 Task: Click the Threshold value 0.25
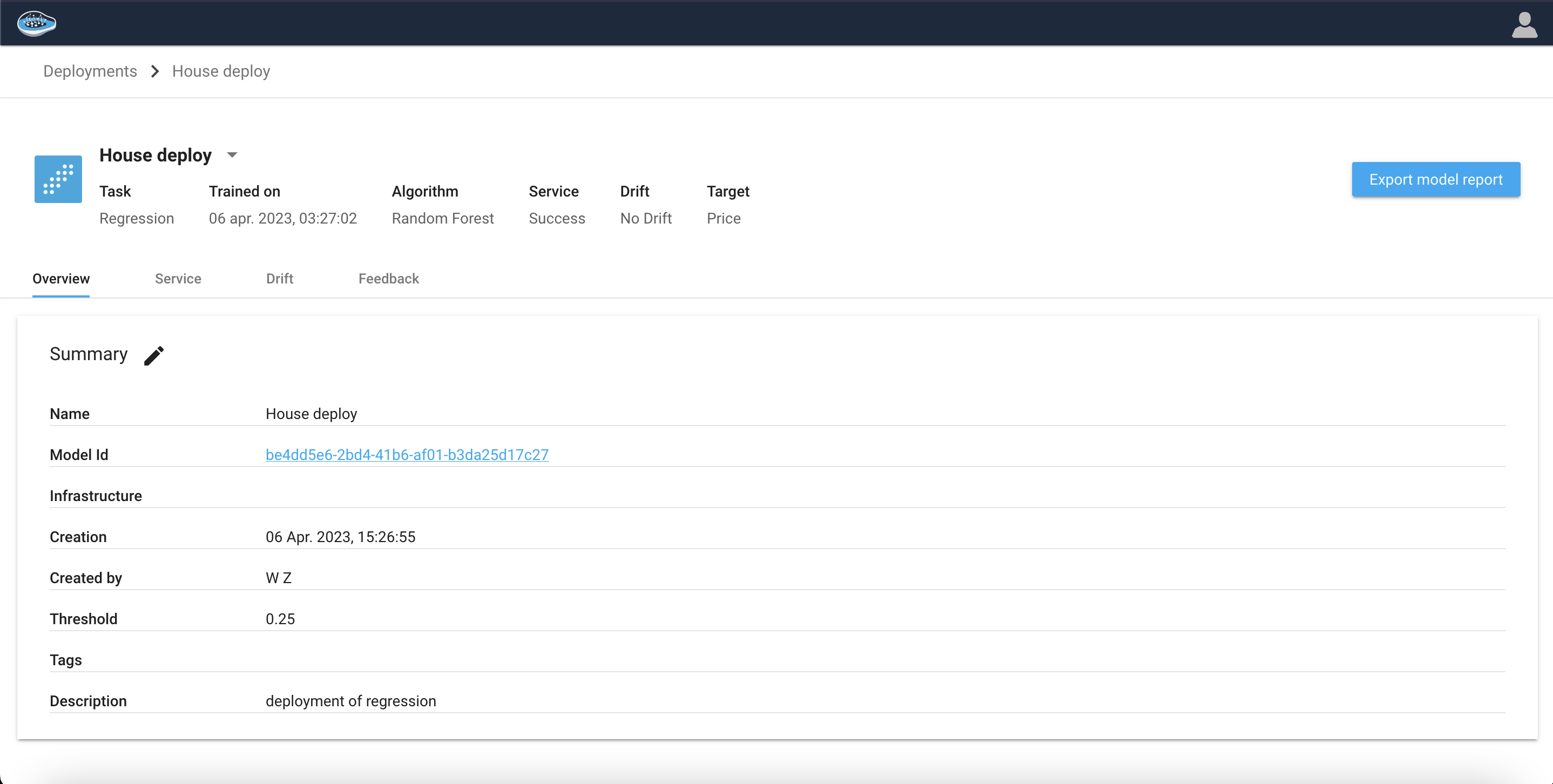pos(280,619)
